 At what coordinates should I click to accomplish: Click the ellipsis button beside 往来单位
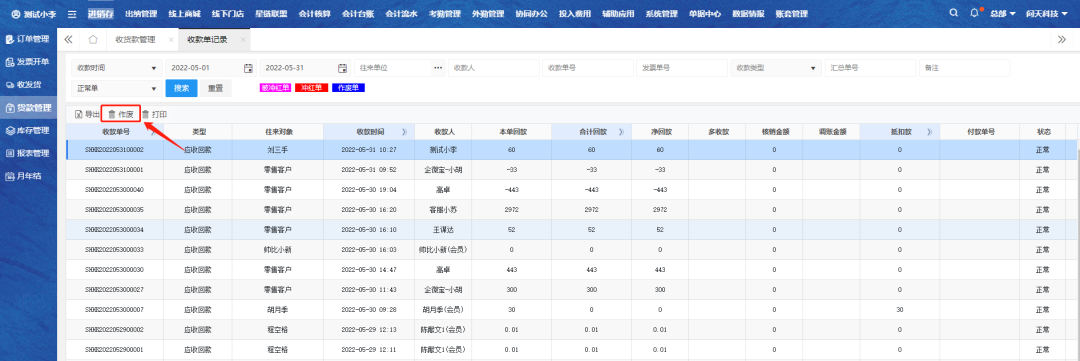coord(438,68)
